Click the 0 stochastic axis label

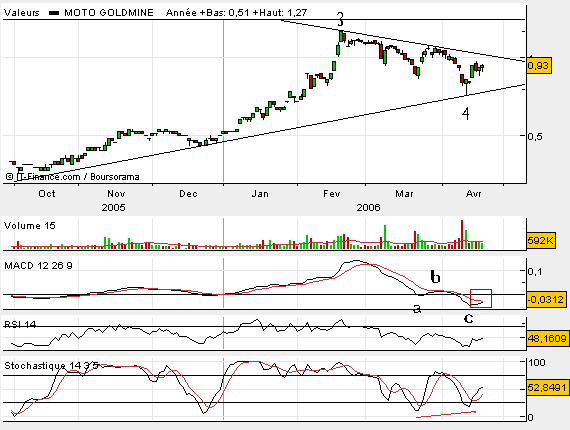click(531, 417)
